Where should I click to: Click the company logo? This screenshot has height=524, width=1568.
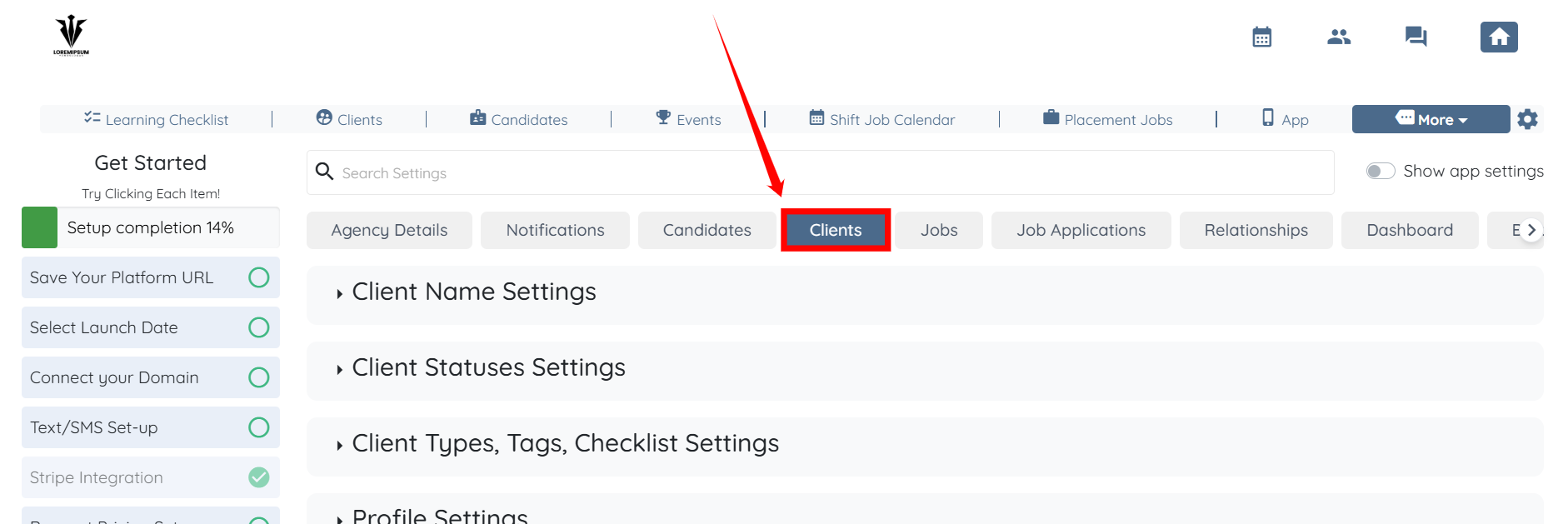click(71, 35)
